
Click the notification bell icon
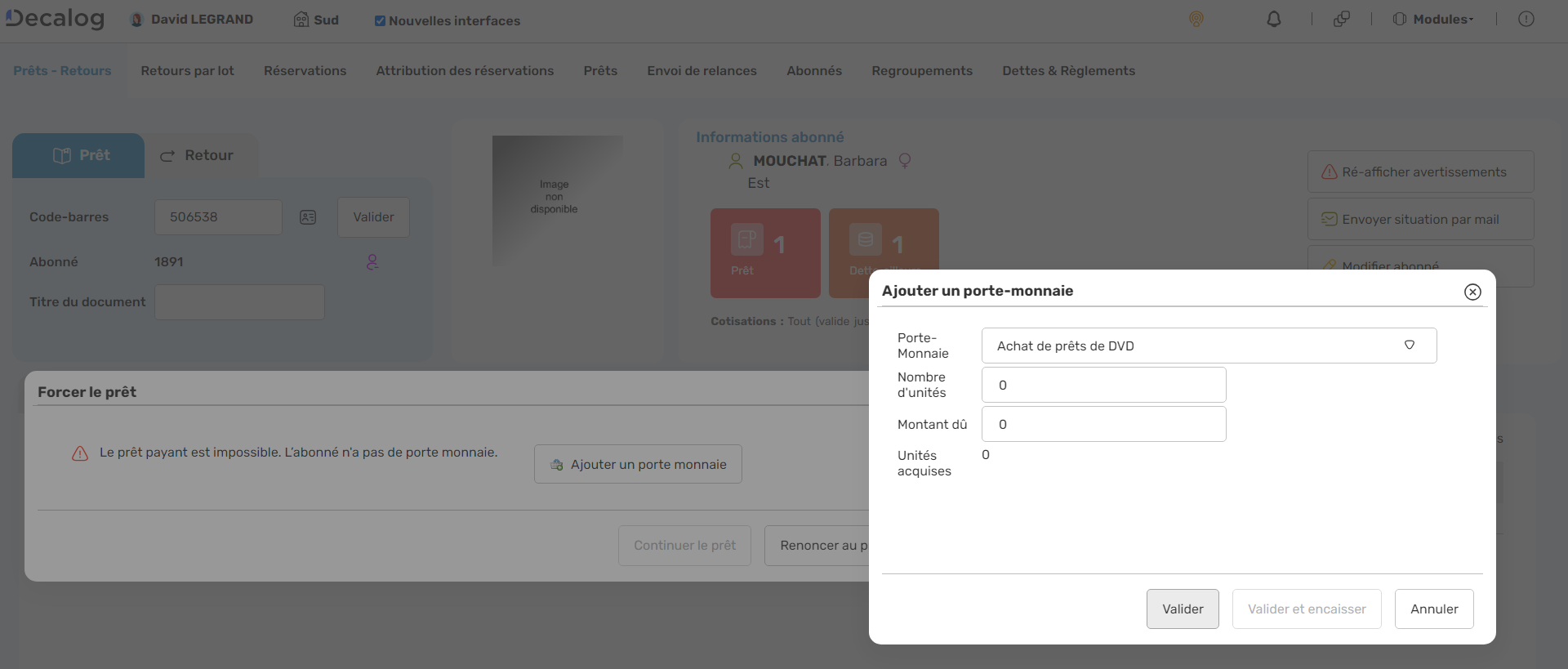(x=1273, y=20)
